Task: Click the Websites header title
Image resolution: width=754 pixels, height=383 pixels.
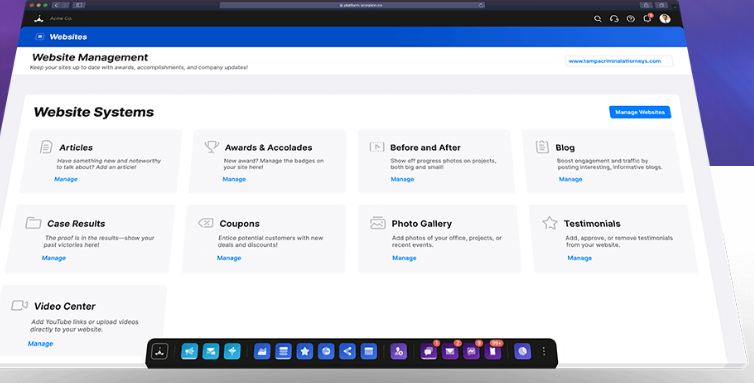Action: 68,37
